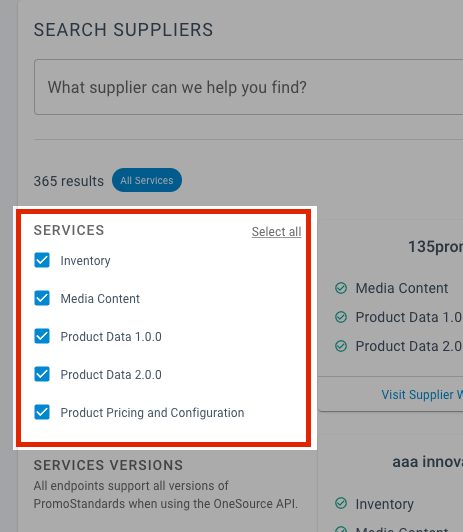The image size is (463, 532).
Task: Uncheck Product Data 1.0.0 checkbox
Action: pos(42,336)
